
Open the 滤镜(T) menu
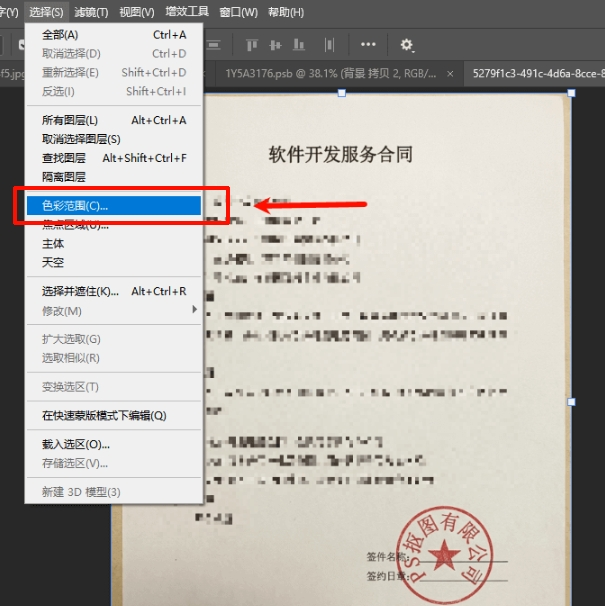tap(91, 12)
